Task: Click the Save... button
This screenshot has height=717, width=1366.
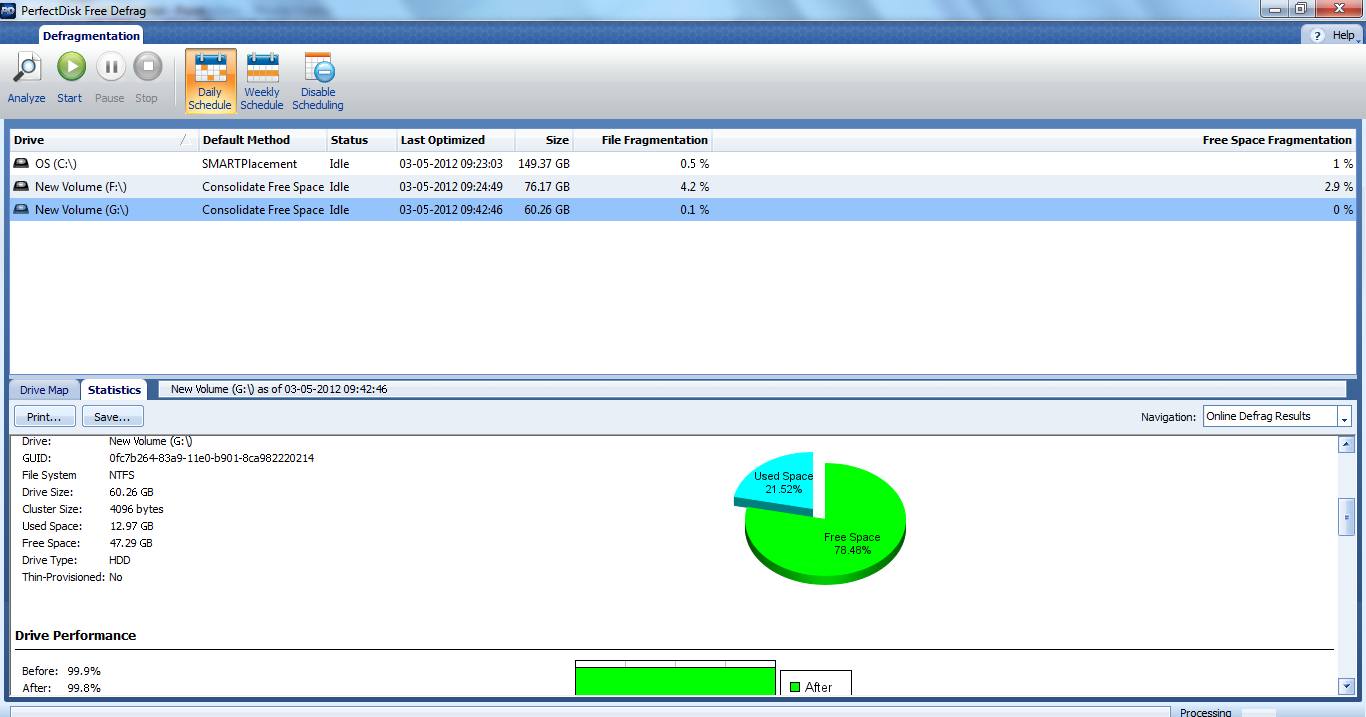Action: point(113,416)
